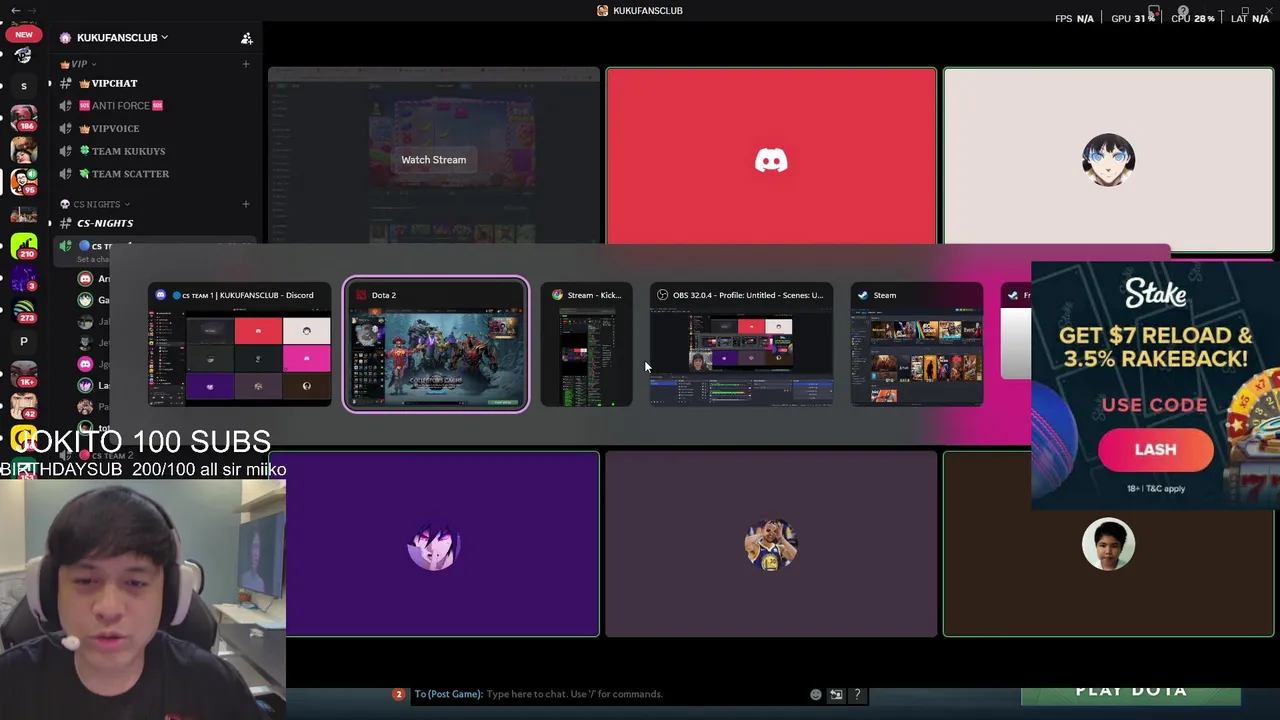Screen dimensions: 1280x720
Task: Click the Discord icon in switcher title
Action: (x=161, y=295)
